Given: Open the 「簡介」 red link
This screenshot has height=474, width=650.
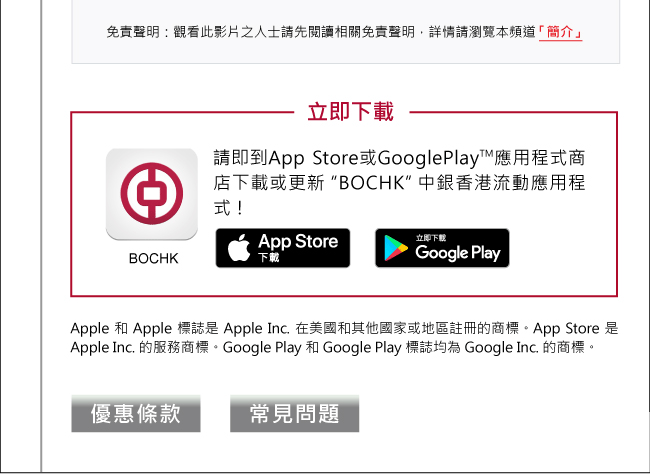Looking at the screenshot, I should pyautogui.click(x=560, y=32).
